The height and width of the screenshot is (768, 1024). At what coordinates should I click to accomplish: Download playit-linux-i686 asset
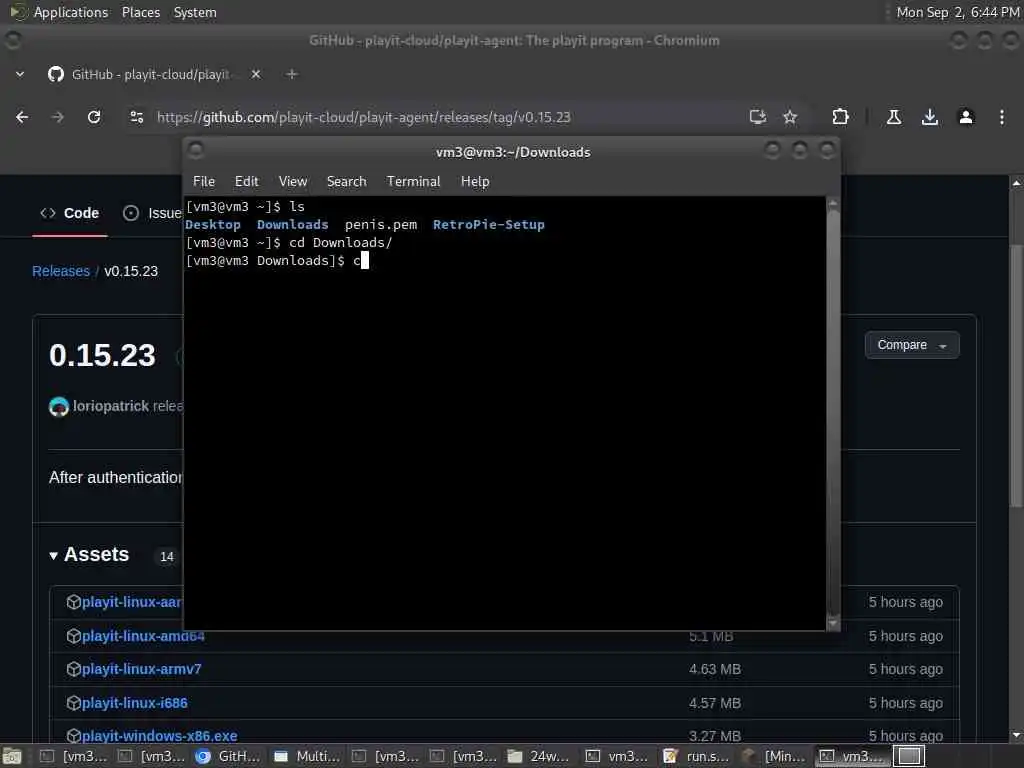pos(135,703)
